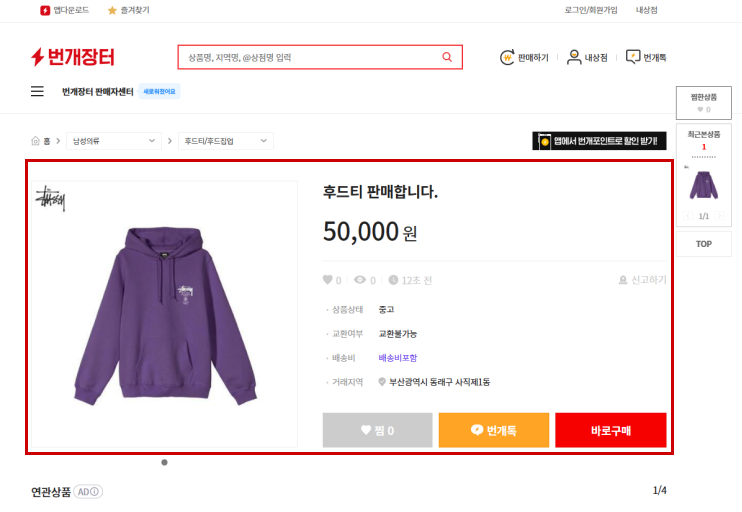The width and height of the screenshot is (742, 512).
Task: Click the TOP scroll-to-top button
Action: [x=704, y=244]
